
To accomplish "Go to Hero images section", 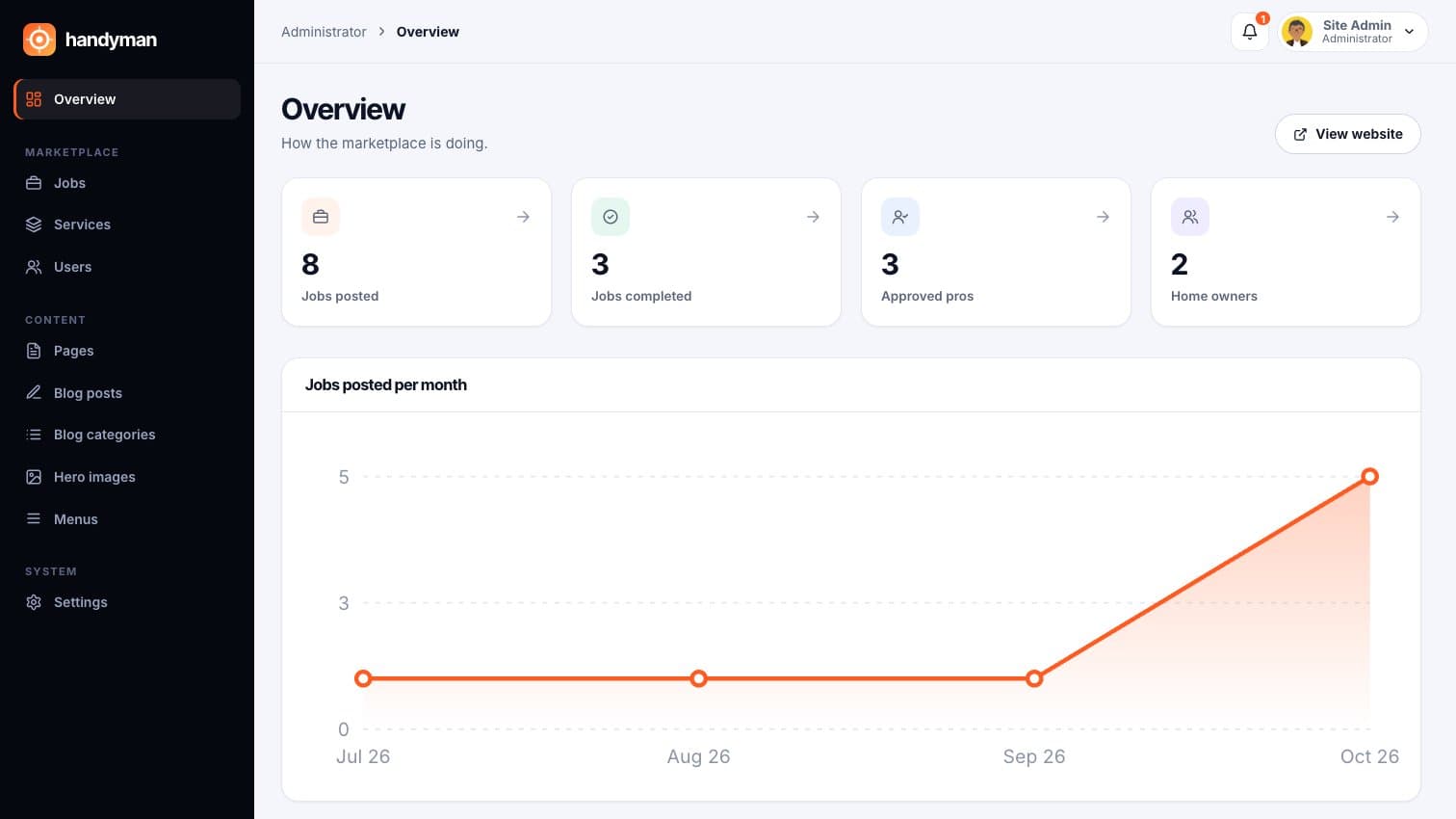I will click(x=127, y=477).
